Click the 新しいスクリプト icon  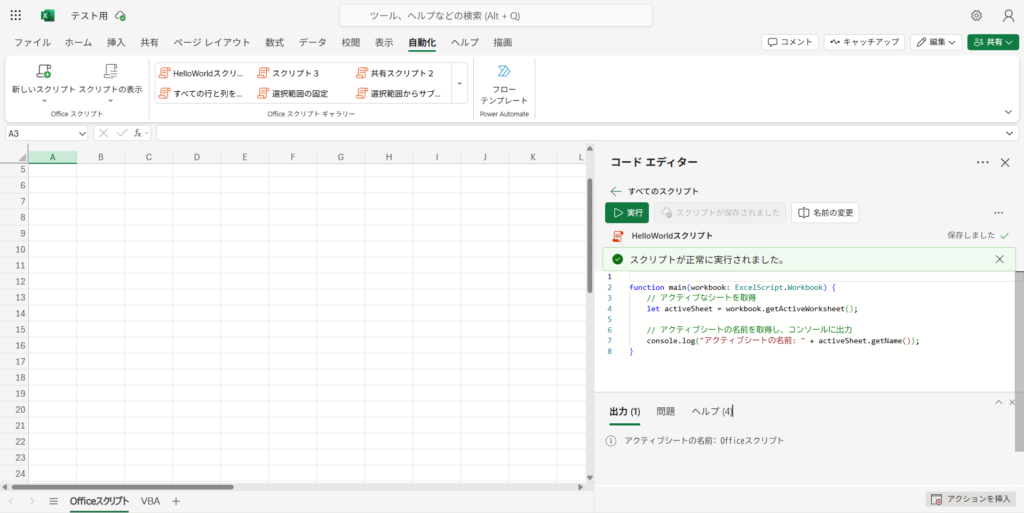point(44,71)
